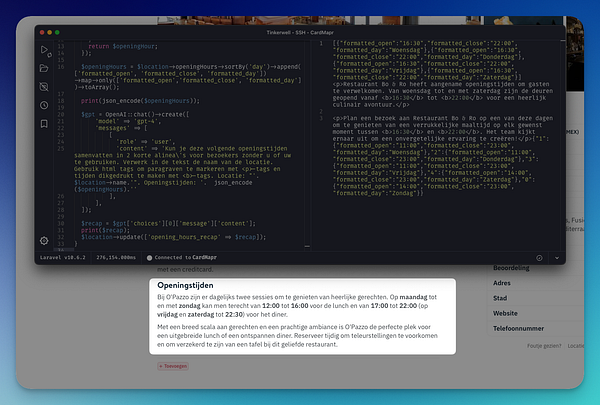600x405 pixels.
Task: Select the 'Stad' row on webpage
Action: [x=536, y=298]
